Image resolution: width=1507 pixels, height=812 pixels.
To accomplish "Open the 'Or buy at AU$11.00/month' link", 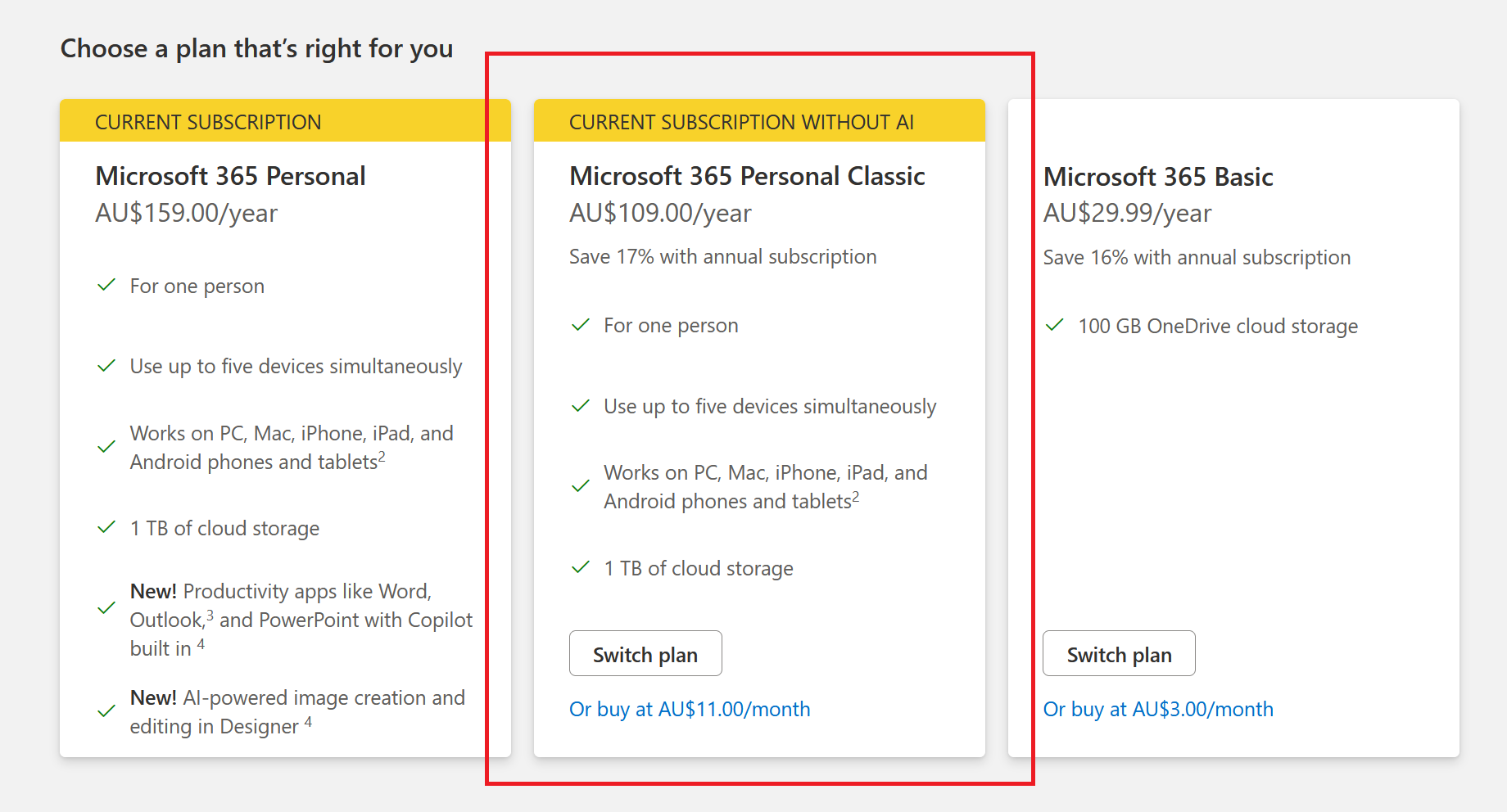I will (x=689, y=710).
